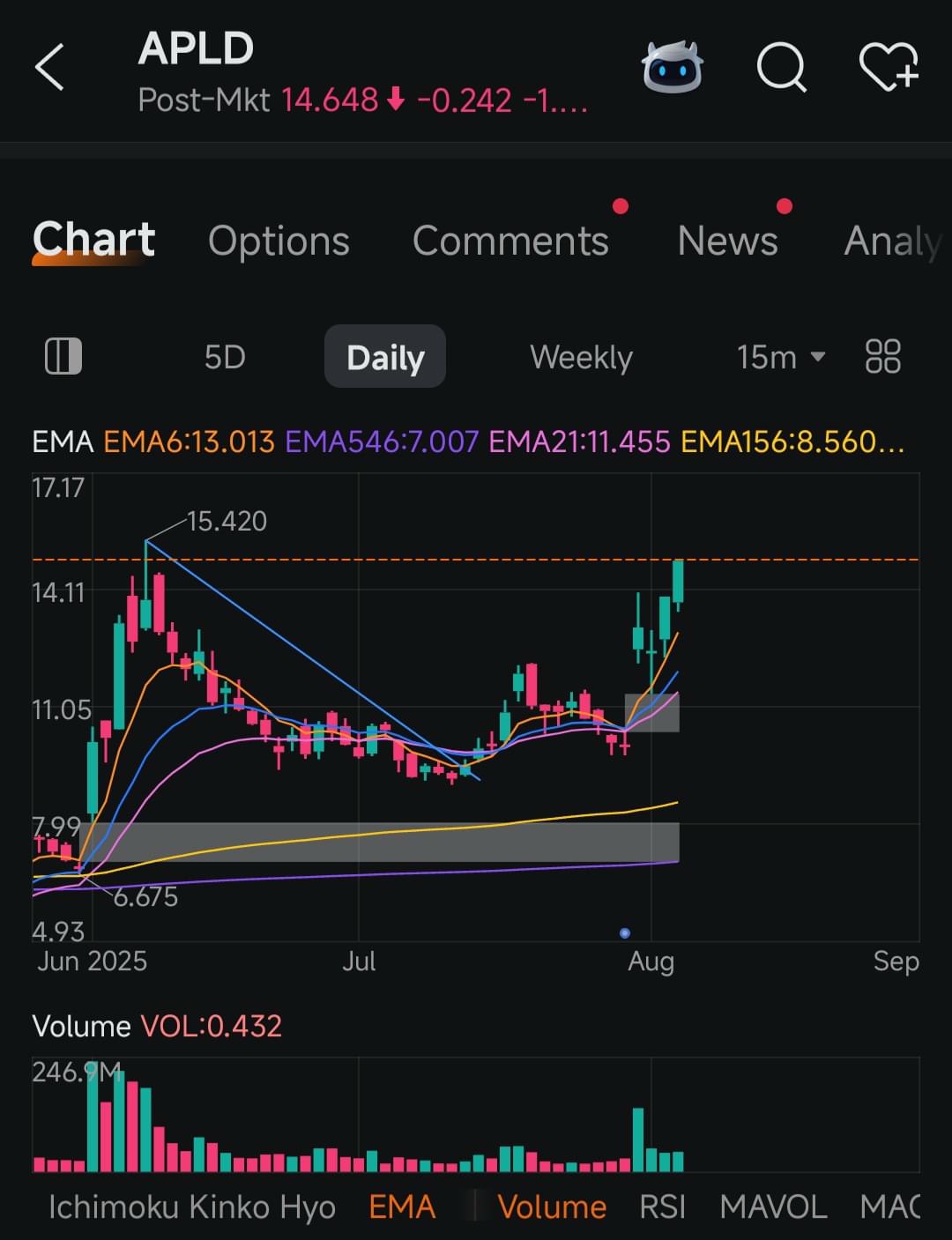Open the News tab

727,241
